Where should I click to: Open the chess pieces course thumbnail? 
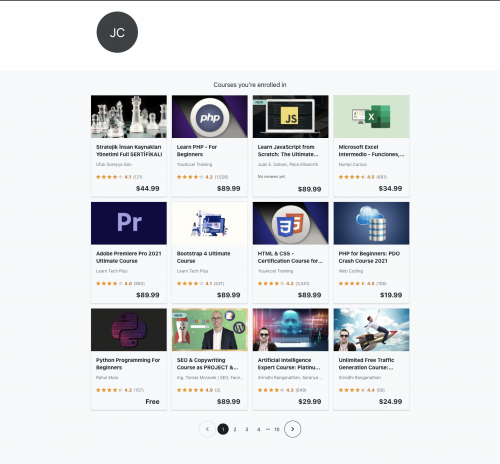coord(129,117)
